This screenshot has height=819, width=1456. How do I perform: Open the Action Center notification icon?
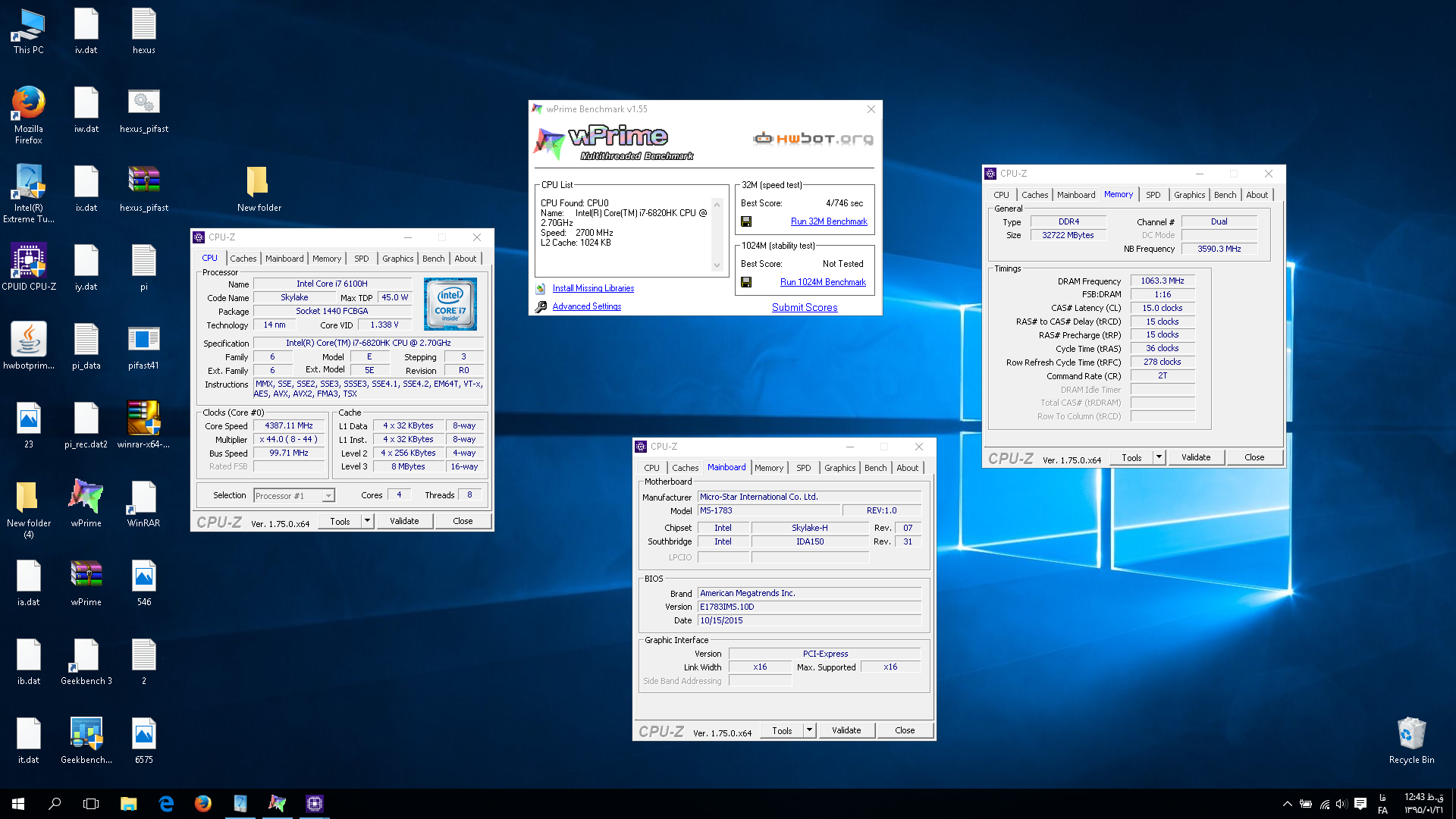pos(1360,804)
